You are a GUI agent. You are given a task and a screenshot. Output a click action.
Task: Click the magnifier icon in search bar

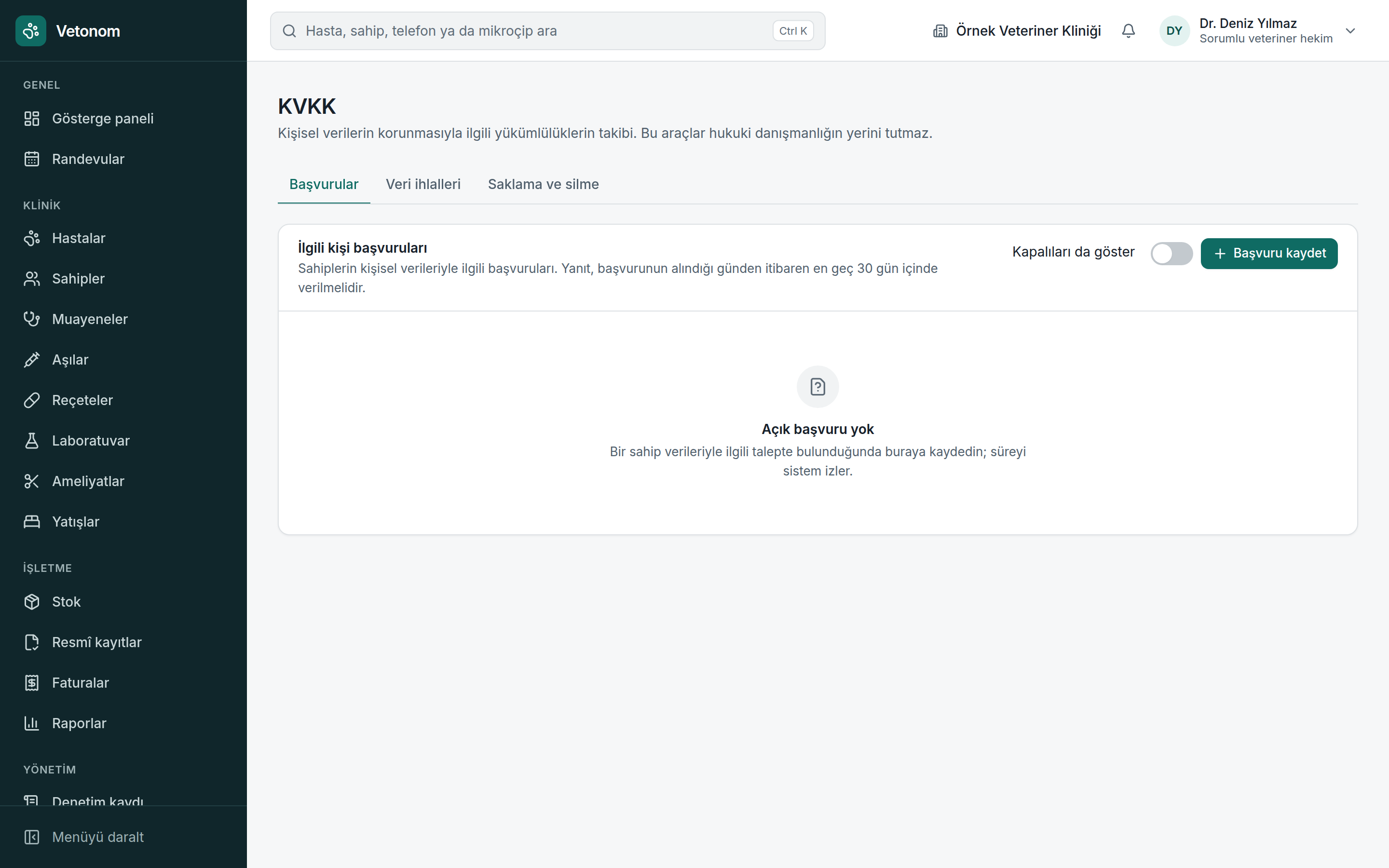tap(289, 31)
